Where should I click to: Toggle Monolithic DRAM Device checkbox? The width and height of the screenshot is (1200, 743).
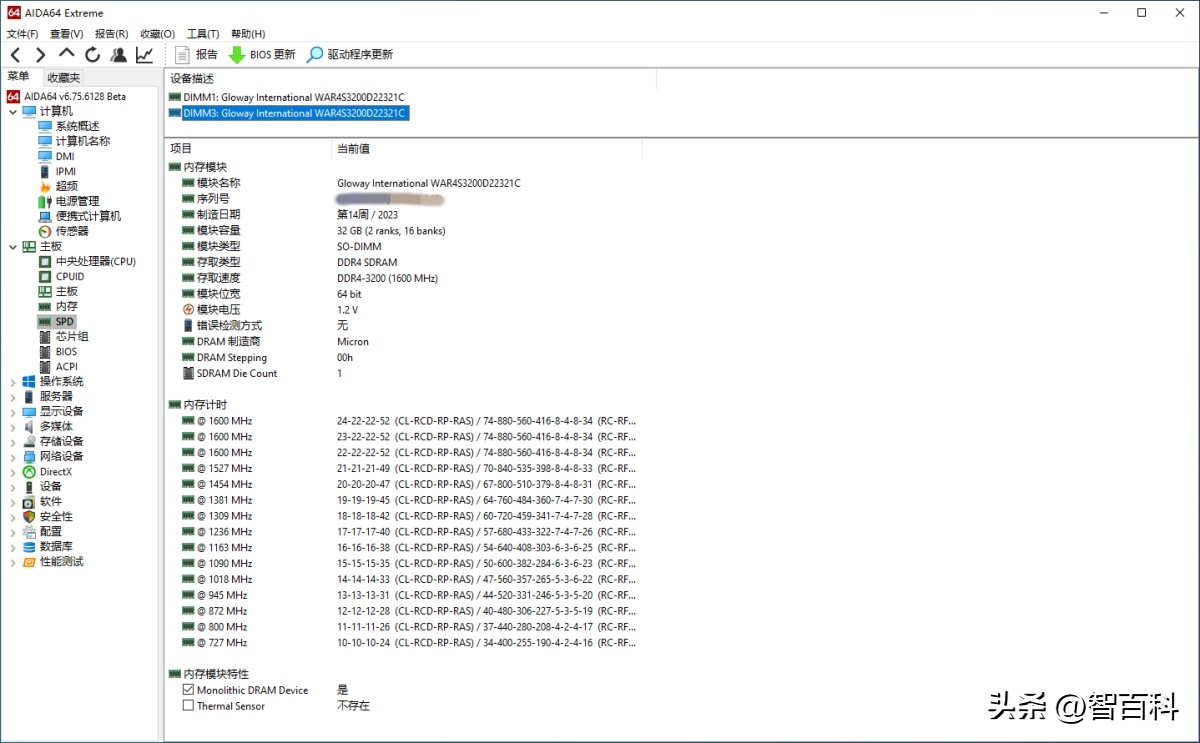tap(188, 690)
